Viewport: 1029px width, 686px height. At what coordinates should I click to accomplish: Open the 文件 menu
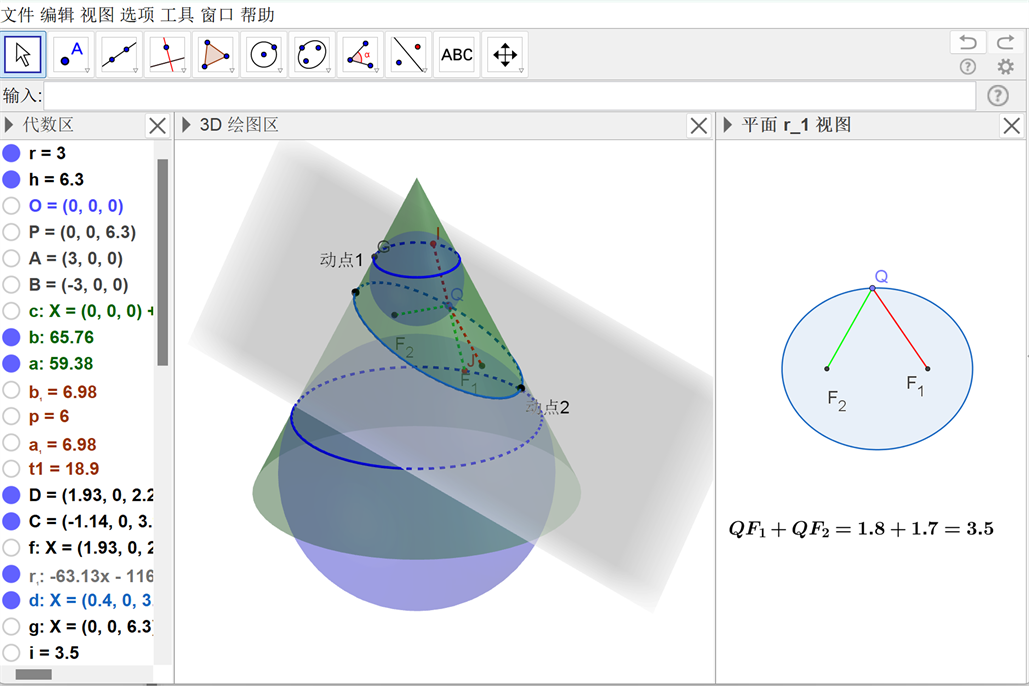18,15
